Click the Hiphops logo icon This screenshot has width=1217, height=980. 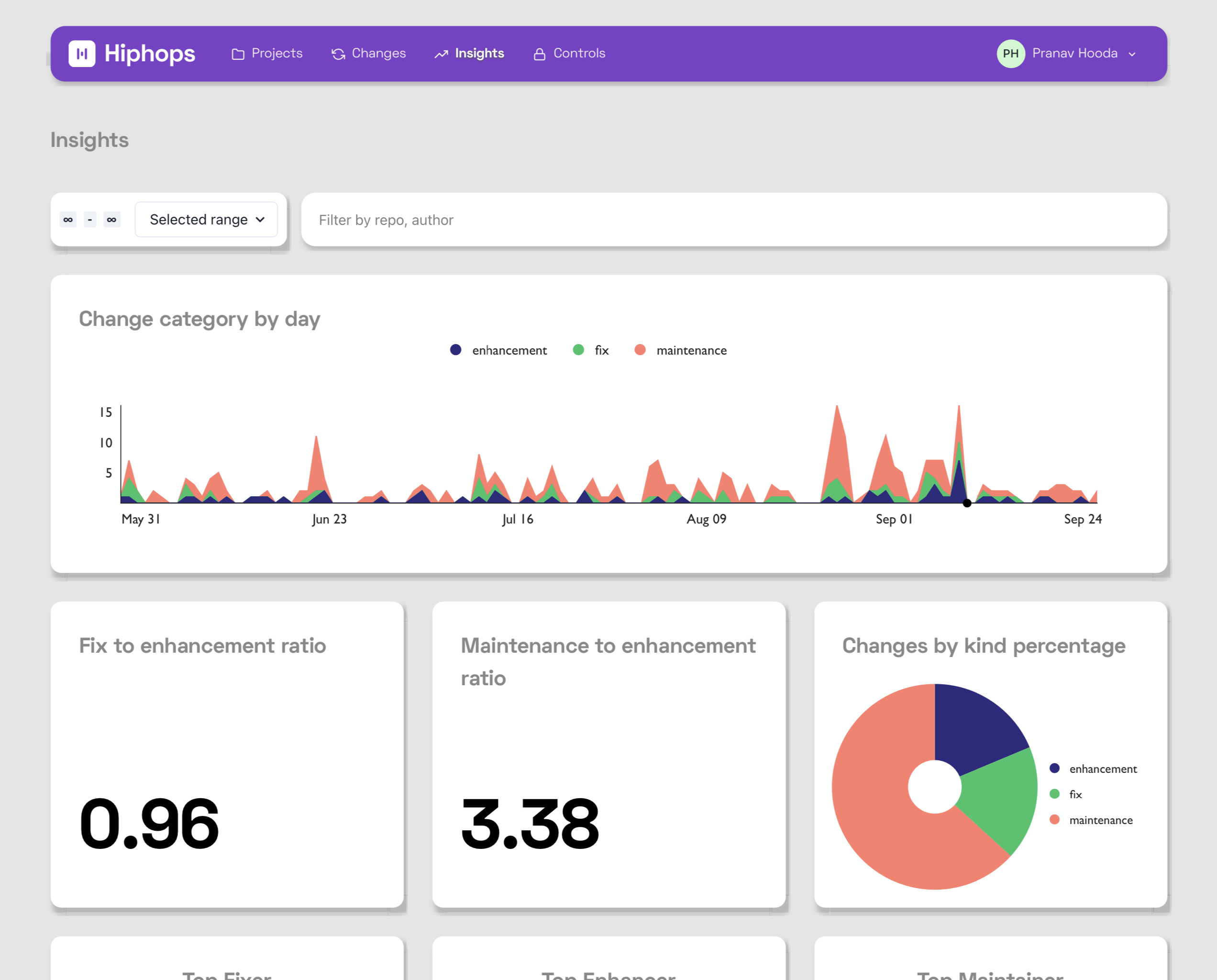(x=82, y=54)
